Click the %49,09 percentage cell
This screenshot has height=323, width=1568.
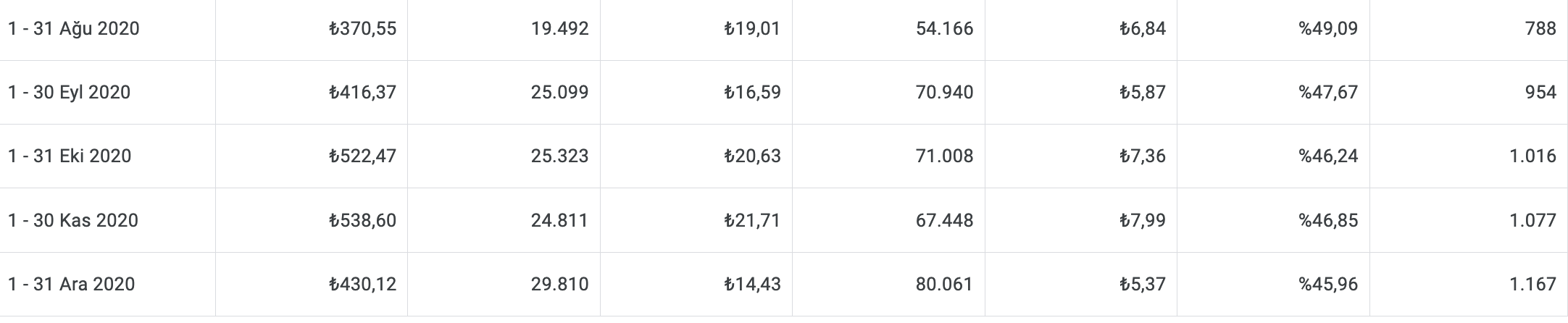(x=1274, y=29)
